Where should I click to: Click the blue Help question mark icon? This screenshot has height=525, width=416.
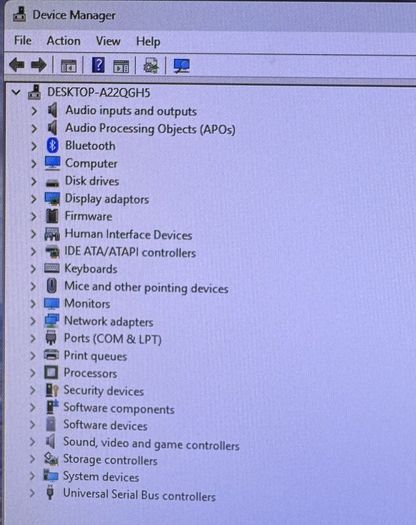(x=98, y=65)
